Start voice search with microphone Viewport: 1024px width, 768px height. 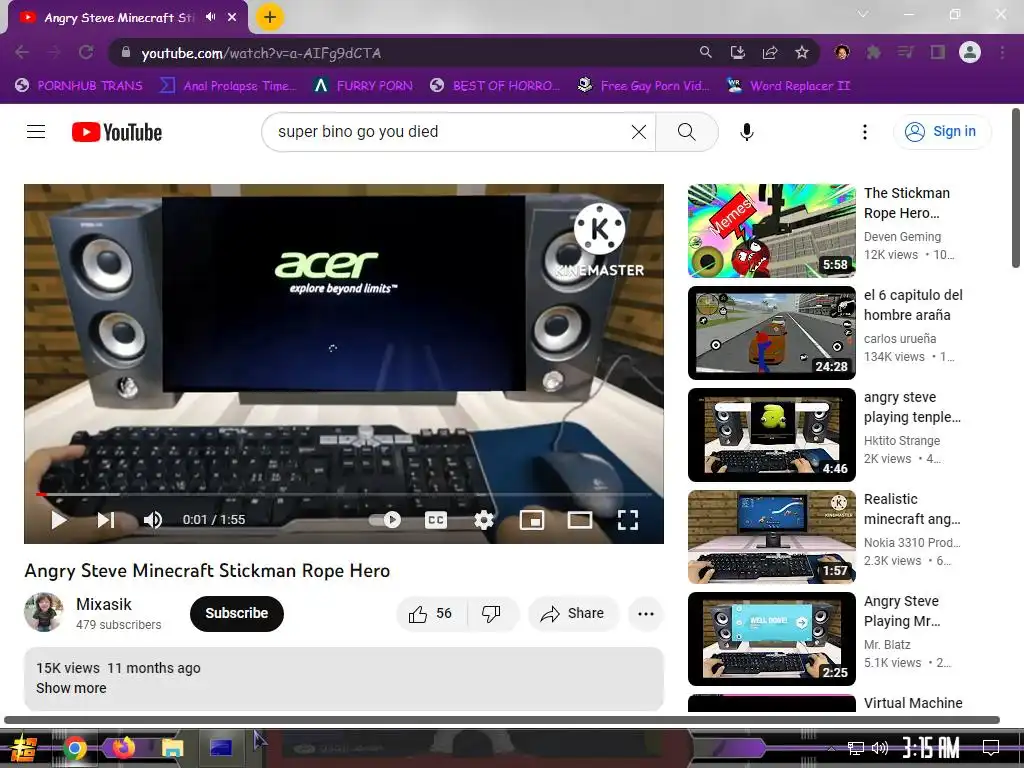pos(746,132)
